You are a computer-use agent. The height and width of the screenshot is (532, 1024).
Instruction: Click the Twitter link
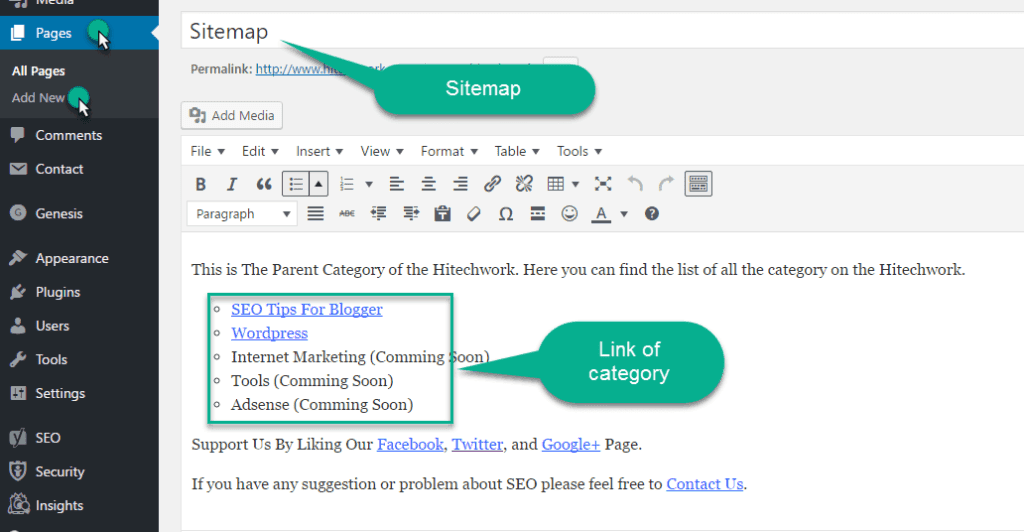(x=477, y=445)
